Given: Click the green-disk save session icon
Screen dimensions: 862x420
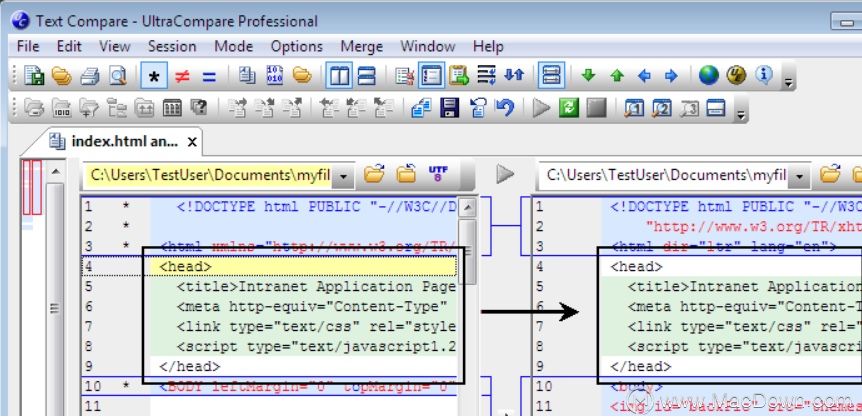Looking at the screenshot, I should click(34, 76).
